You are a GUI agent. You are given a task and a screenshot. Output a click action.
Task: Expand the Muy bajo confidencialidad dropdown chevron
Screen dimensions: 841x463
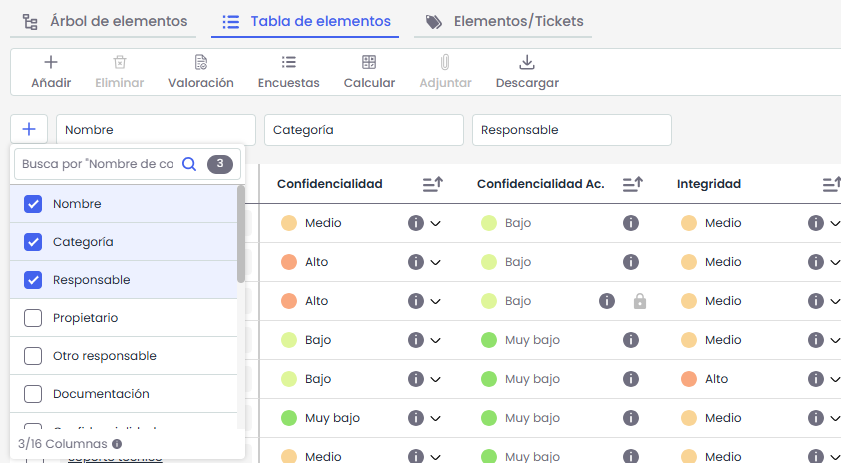pyautogui.click(x=435, y=418)
